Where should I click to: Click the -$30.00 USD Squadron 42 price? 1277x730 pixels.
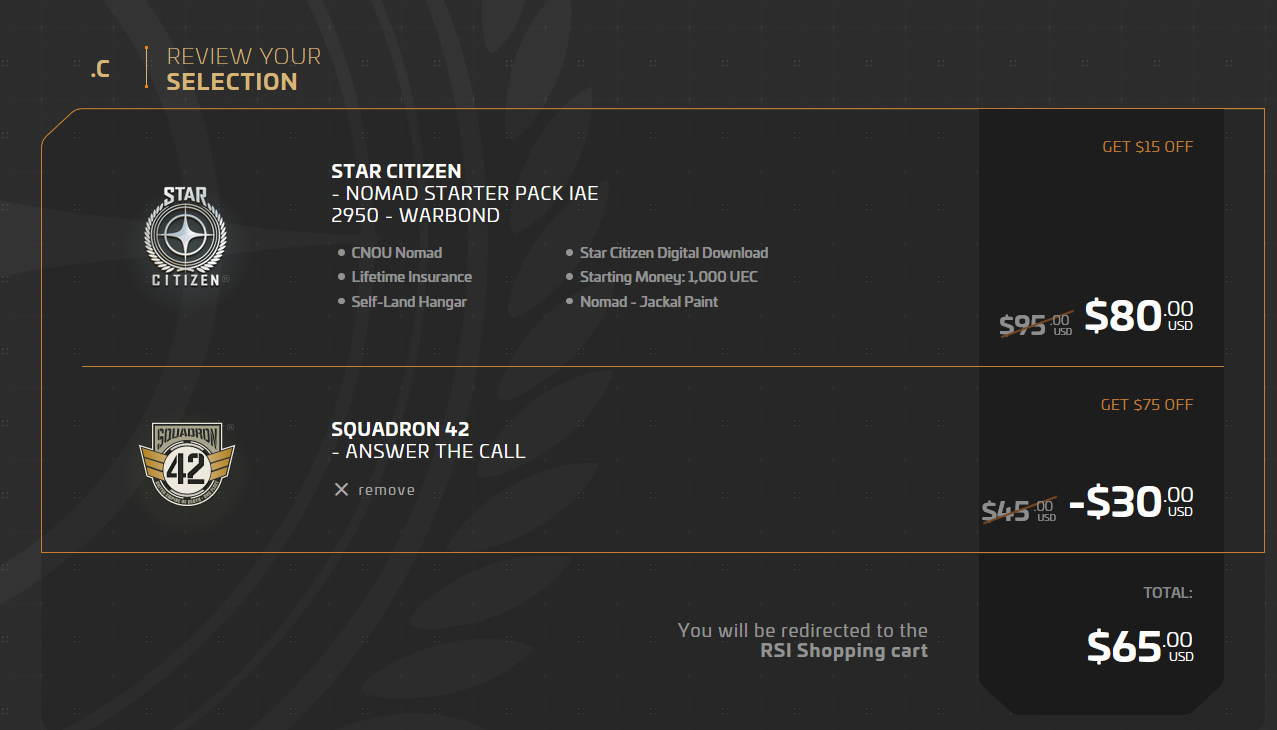(x=1130, y=502)
